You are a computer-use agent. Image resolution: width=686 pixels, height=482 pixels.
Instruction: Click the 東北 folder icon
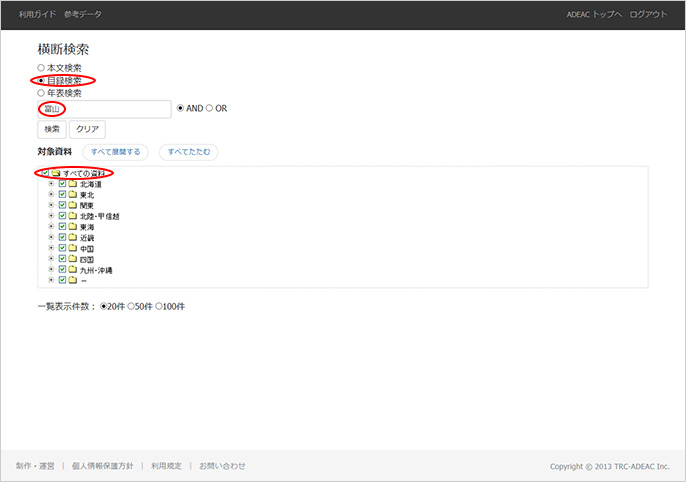click(x=72, y=195)
